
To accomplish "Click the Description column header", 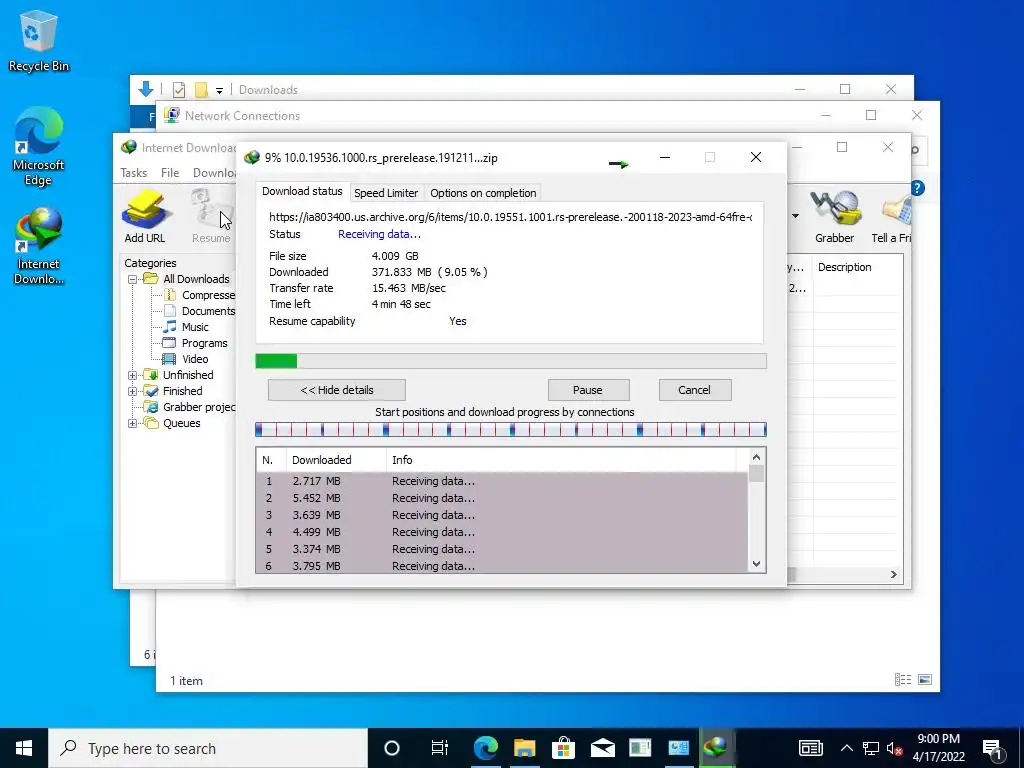I will point(857,267).
